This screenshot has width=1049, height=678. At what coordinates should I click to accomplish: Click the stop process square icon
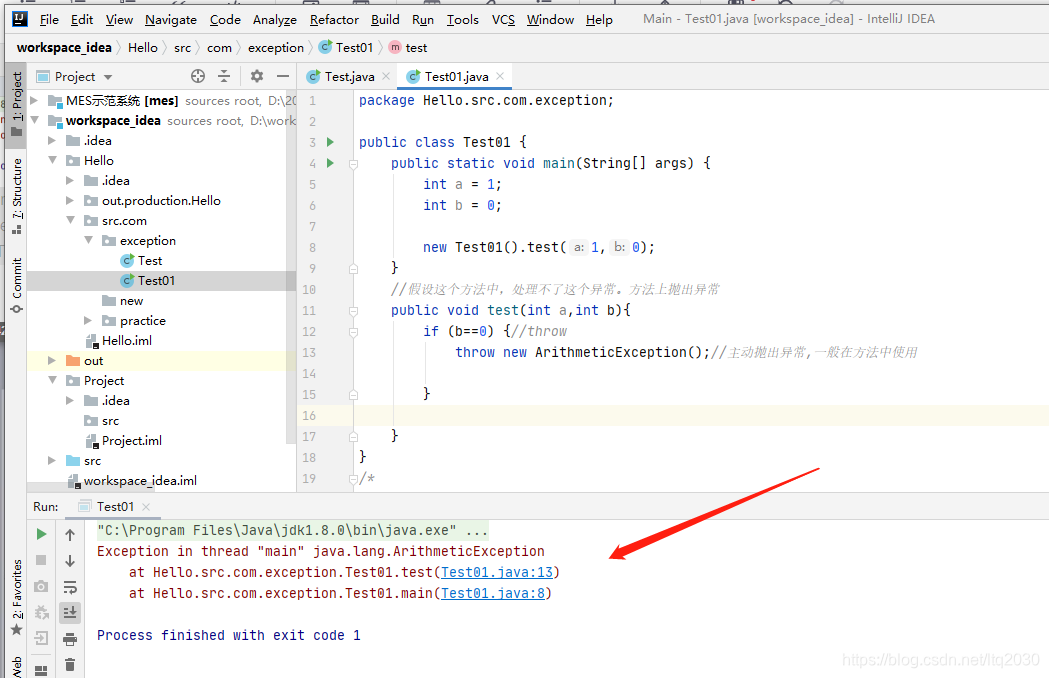pyautogui.click(x=41, y=560)
